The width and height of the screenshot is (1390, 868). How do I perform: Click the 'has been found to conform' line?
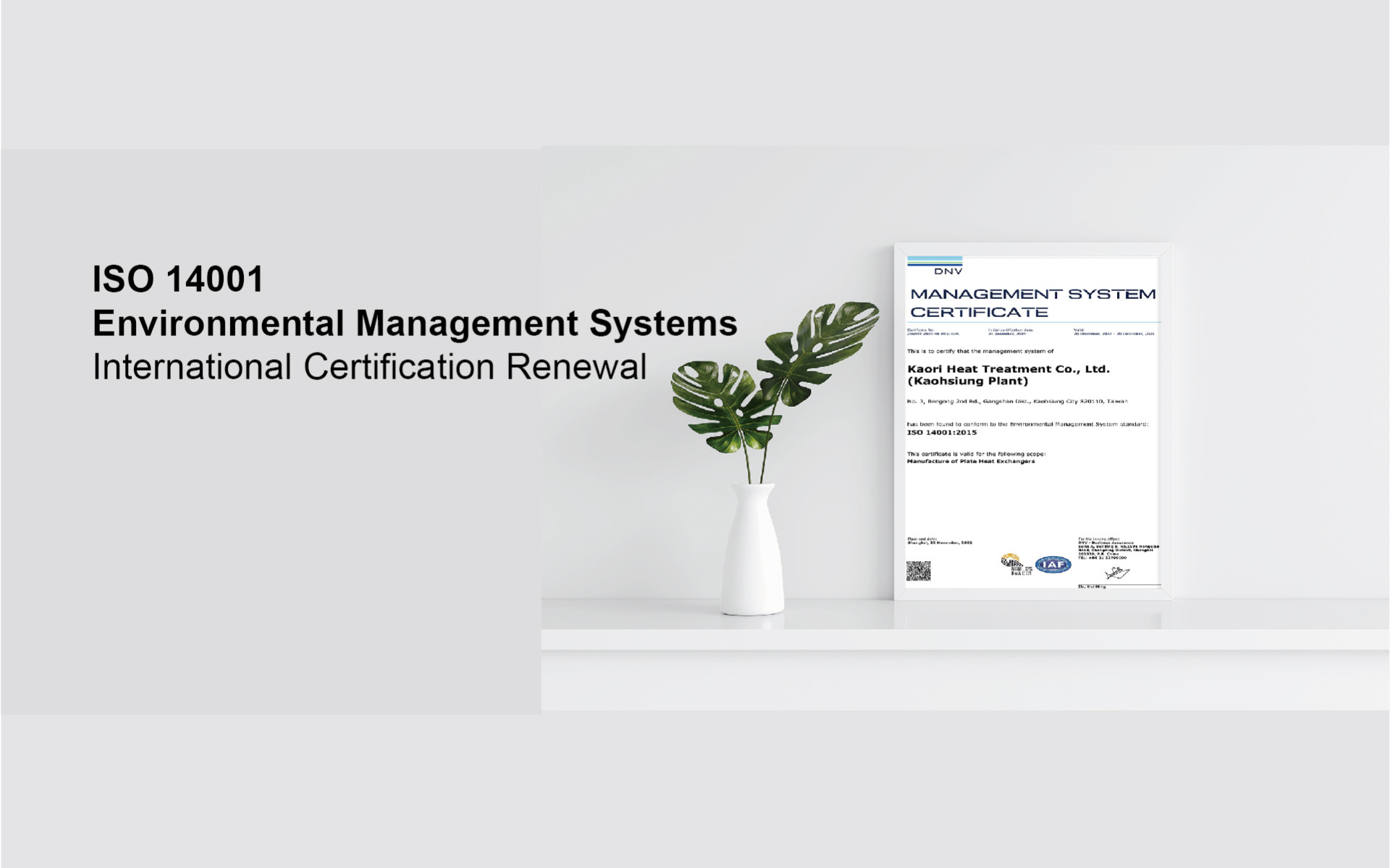coord(1027,424)
